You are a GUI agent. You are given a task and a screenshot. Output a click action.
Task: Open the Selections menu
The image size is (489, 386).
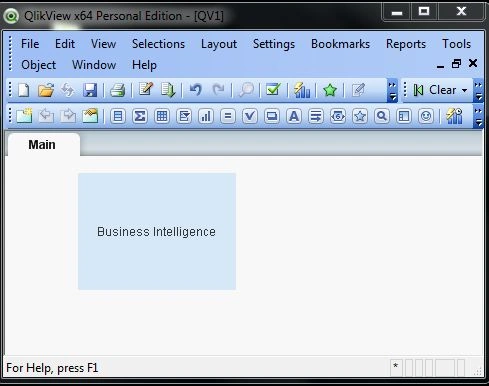click(x=158, y=44)
